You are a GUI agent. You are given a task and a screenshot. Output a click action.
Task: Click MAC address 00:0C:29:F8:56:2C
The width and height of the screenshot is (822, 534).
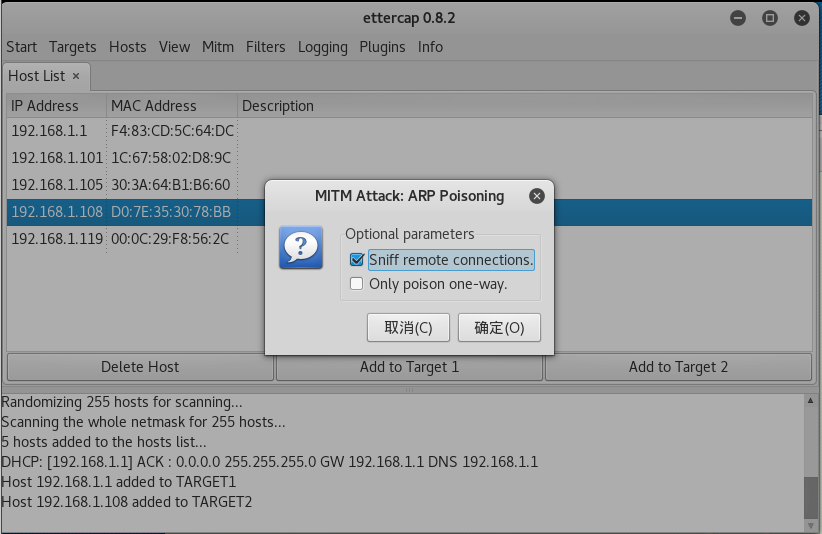170,239
